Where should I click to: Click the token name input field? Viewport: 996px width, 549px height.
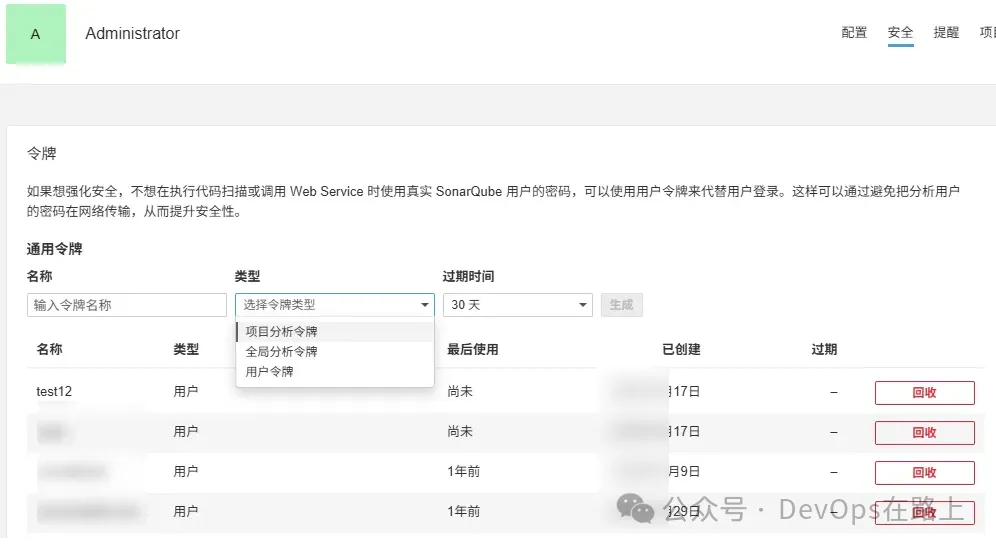(127, 305)
